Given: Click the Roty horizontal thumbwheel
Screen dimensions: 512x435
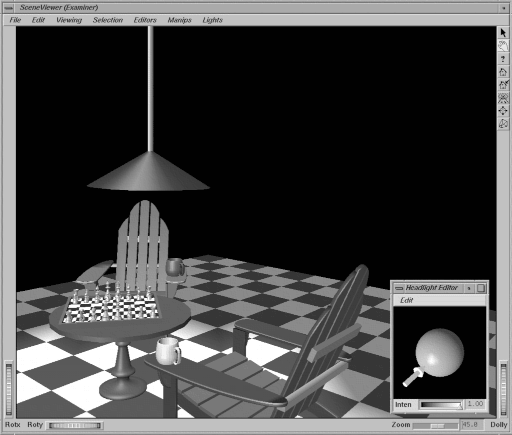Looking at the screenshot, I should tap(75, 425).
